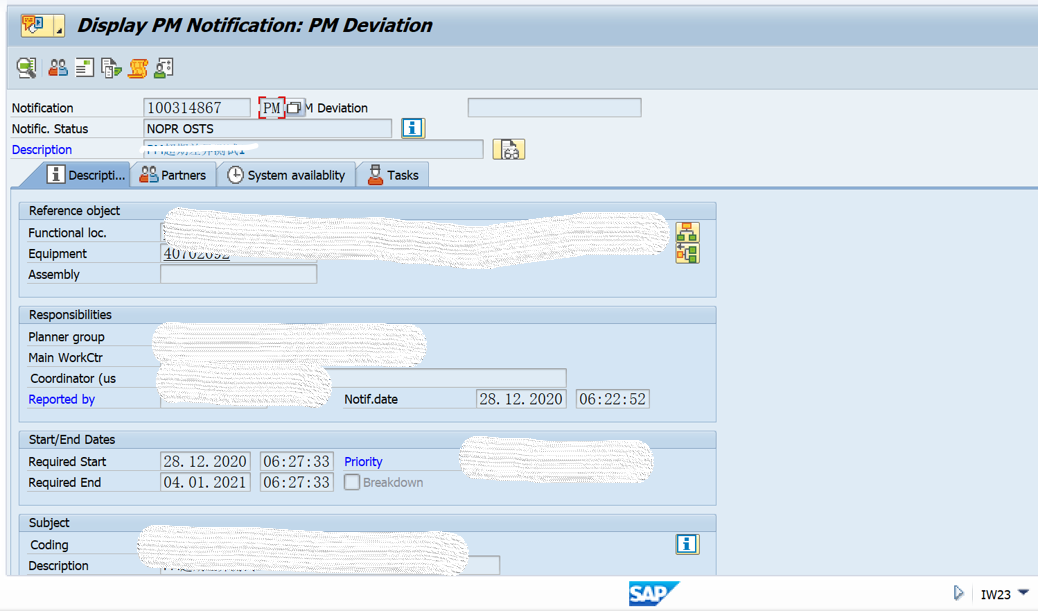Click the Required End time field
This screenshot has height=611, width=1040.
[x=296, y=482]
